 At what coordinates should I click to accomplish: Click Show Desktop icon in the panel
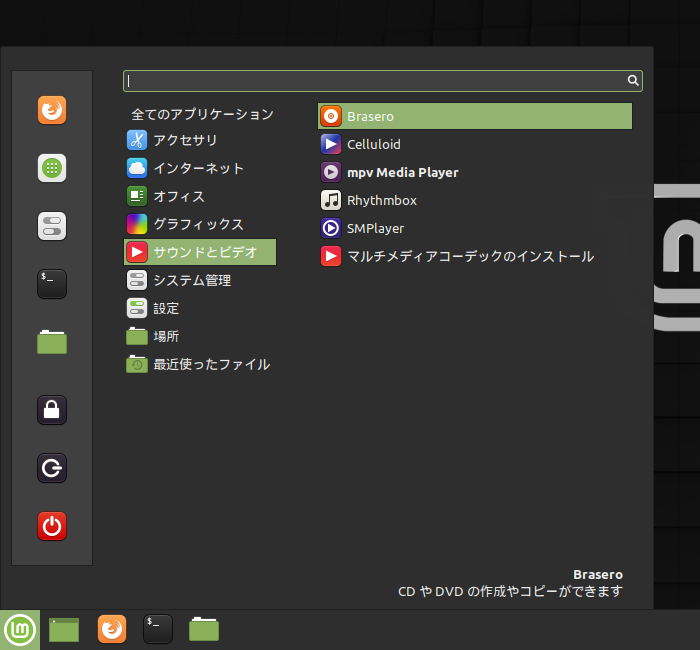tap(64, 630)
